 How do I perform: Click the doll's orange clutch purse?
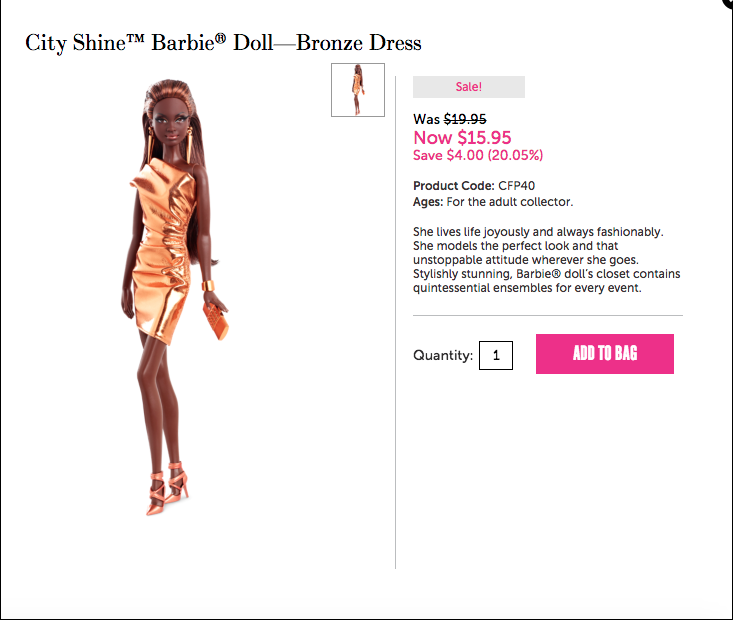216,321
